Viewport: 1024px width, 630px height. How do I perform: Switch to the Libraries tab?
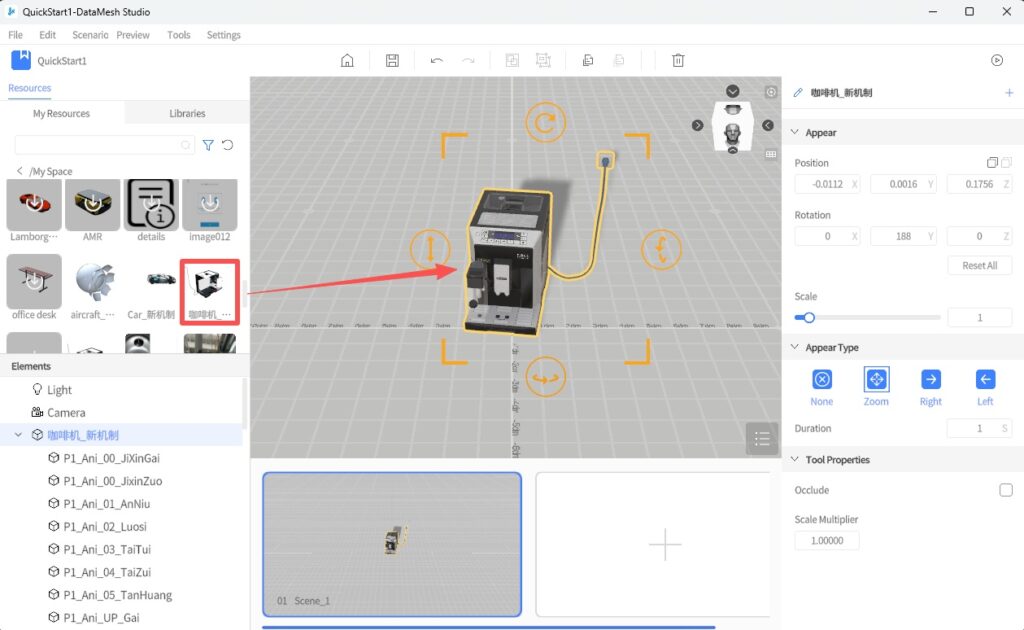pyautogui.click(x=187, y=113)
